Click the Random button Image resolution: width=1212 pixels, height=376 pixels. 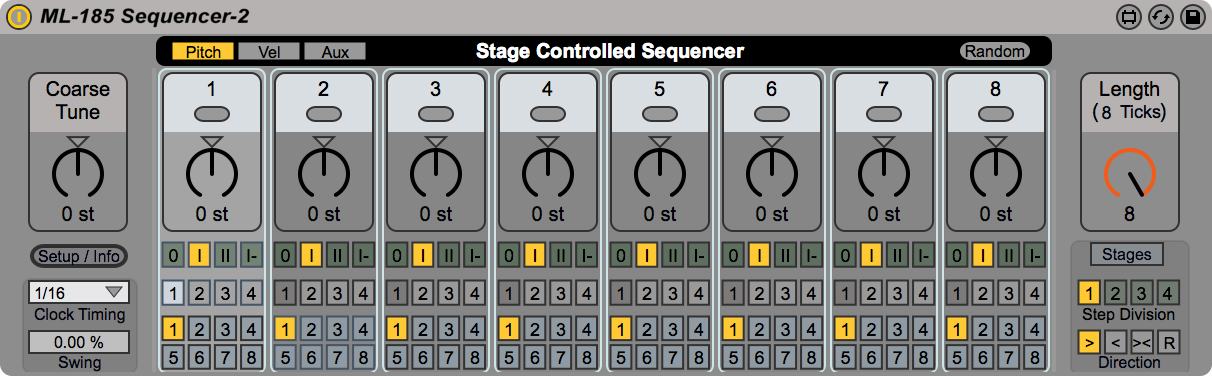pos(995,51)
